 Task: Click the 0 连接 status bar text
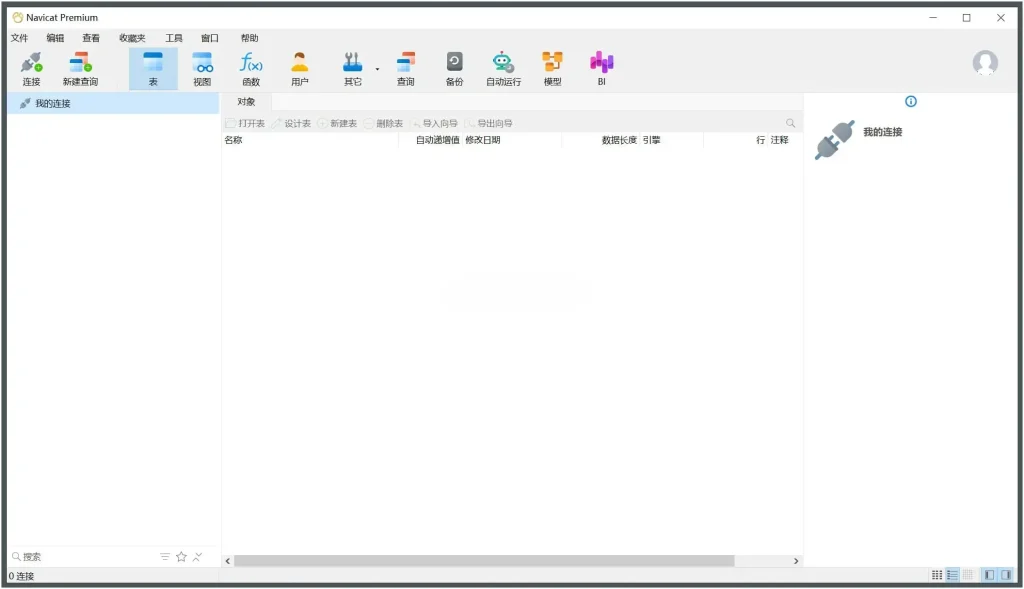[x=22, y=576]
